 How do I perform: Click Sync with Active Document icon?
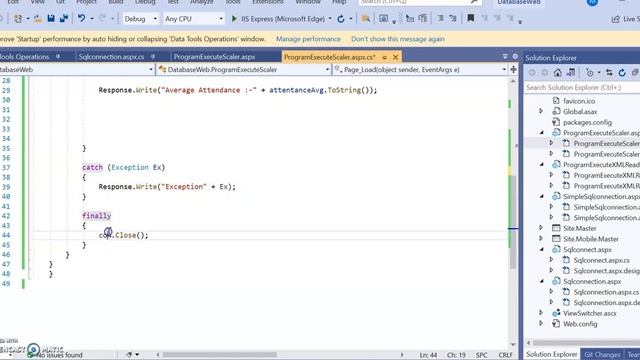click(x=609, y=73)
